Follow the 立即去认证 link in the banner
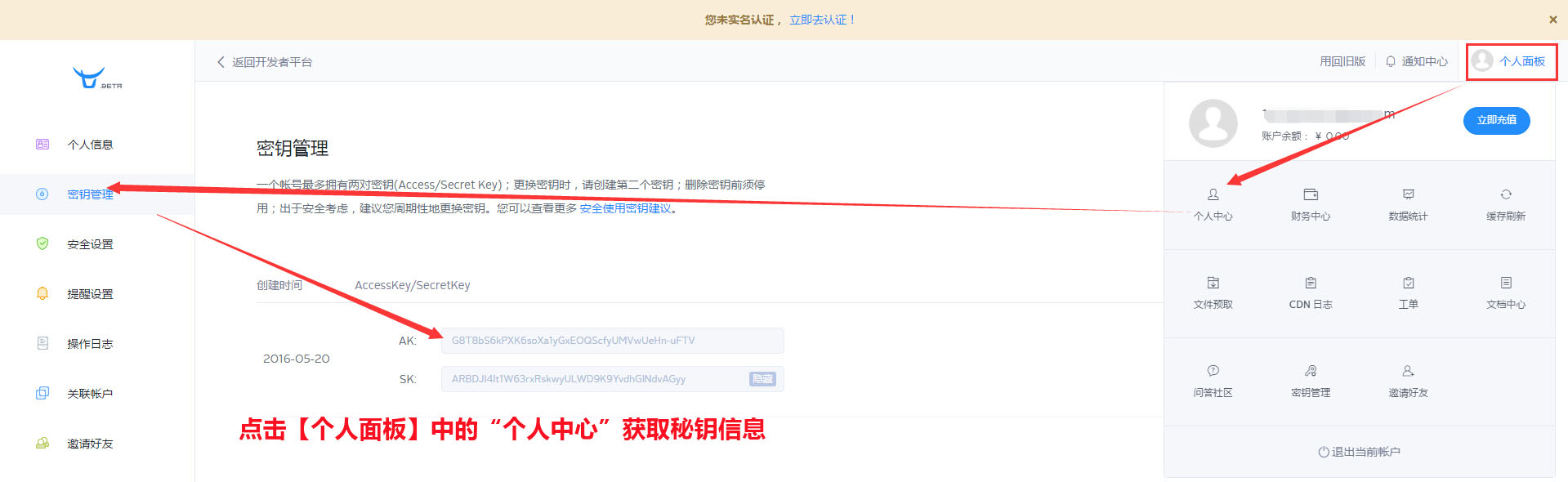The width and height of the screenshot is (1568, 482). 821,20
